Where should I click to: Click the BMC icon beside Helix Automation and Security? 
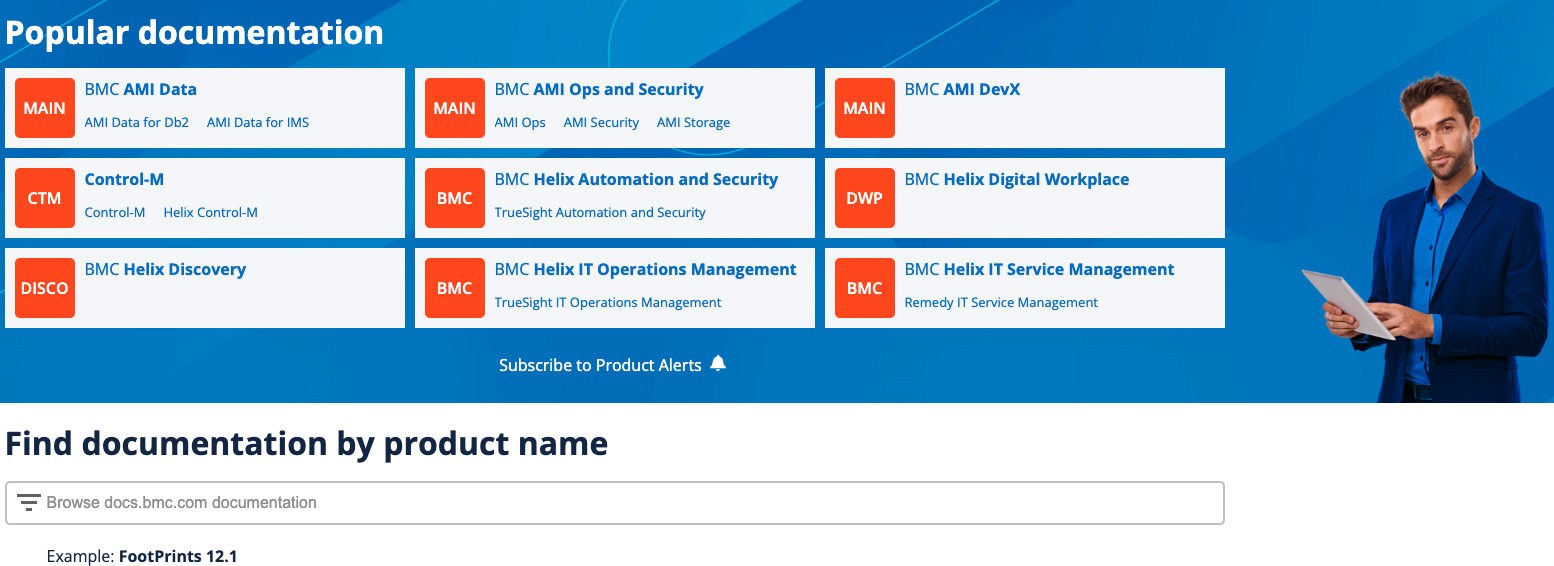455,198
